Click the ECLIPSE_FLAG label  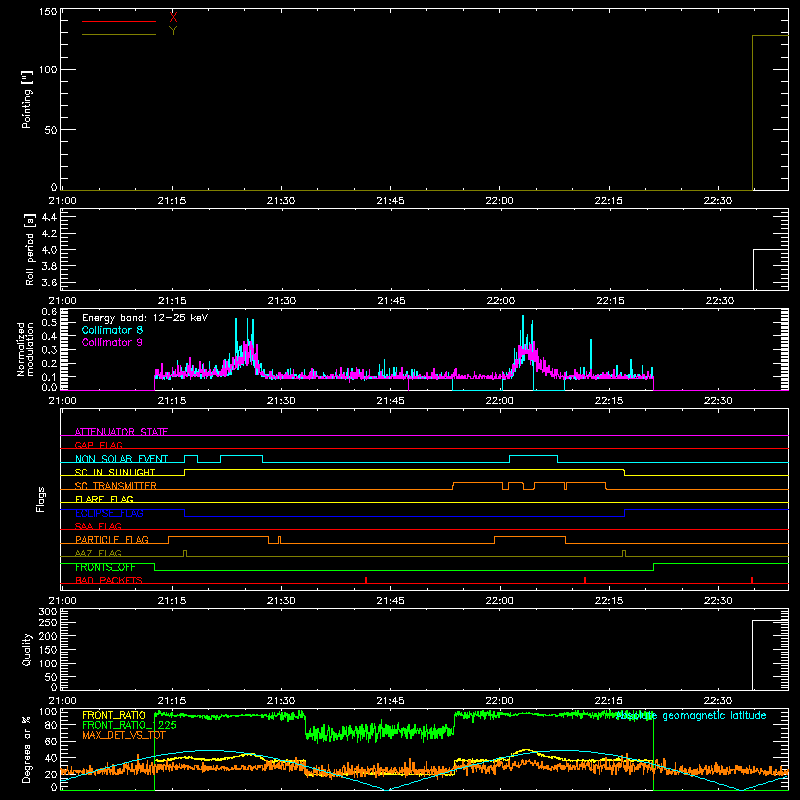[109, 513]
